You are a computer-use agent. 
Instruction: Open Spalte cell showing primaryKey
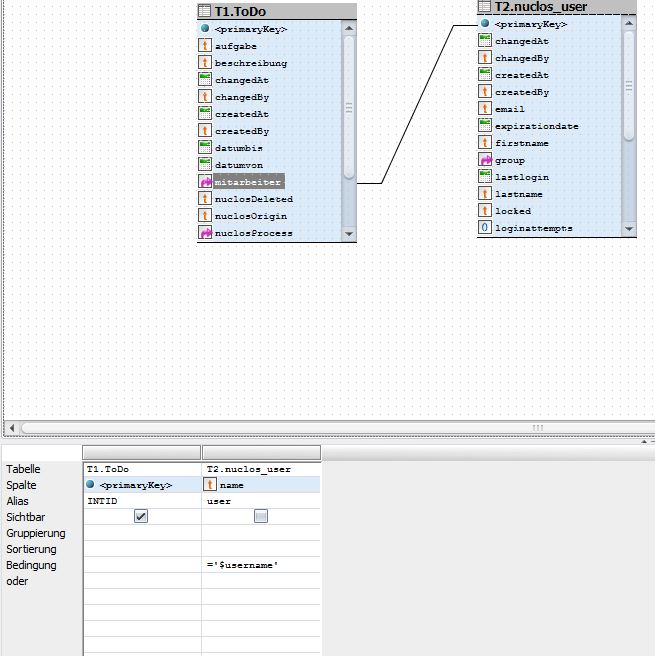click(x=142, y=485)
